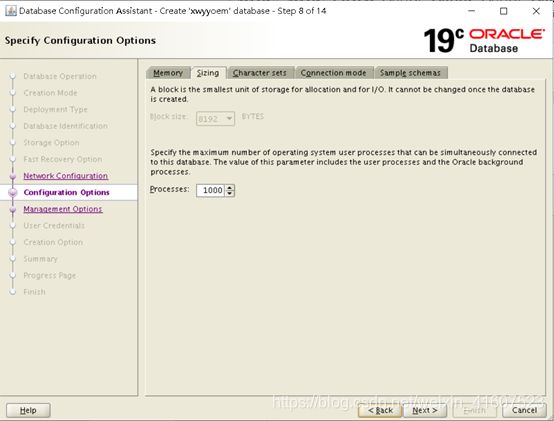Maximize the assistant window
Screen dimensions: 554x421
pyautogui.click(x=503, y=11)
